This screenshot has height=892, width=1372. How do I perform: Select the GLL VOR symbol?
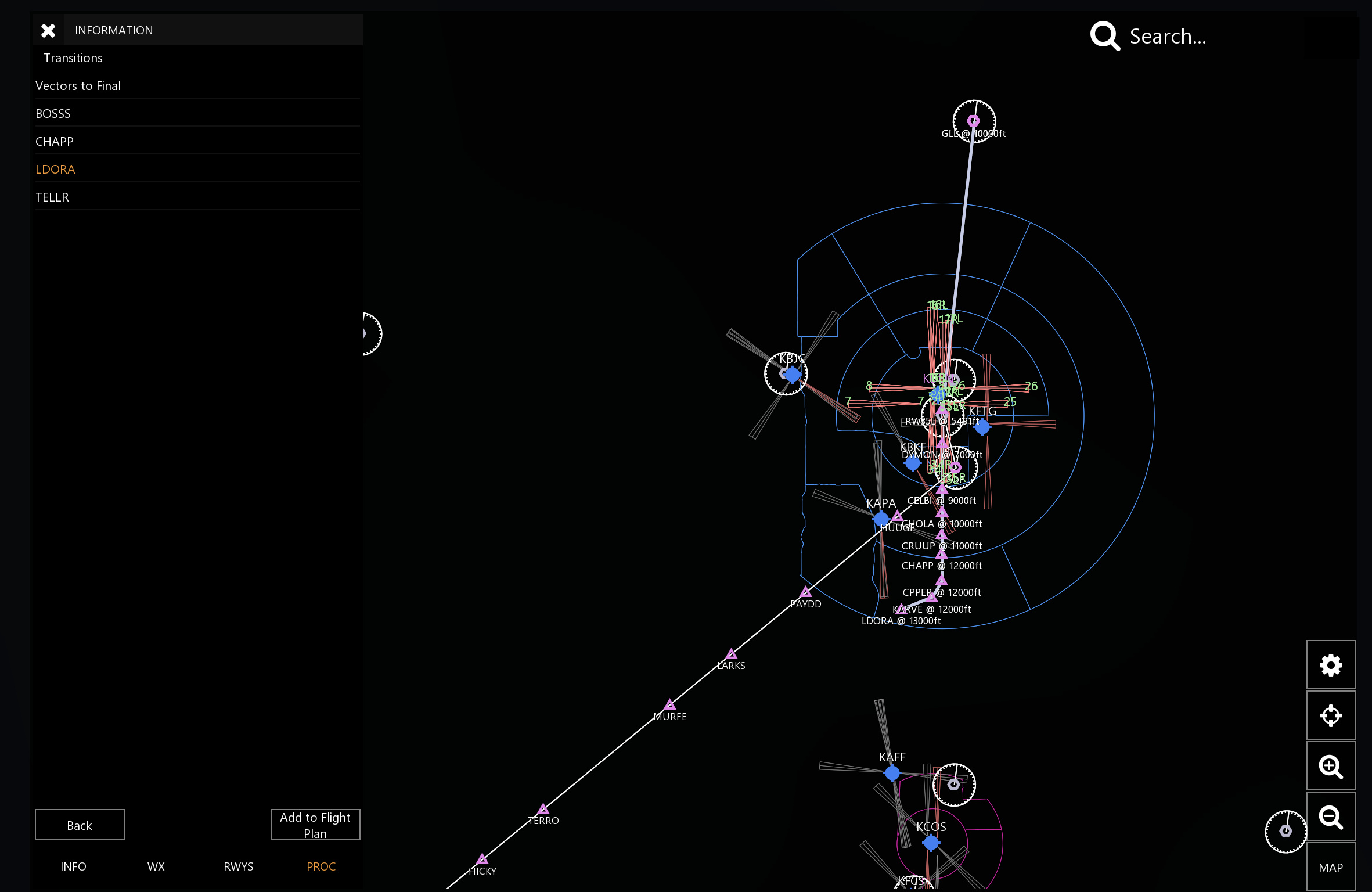click(974, 121)
